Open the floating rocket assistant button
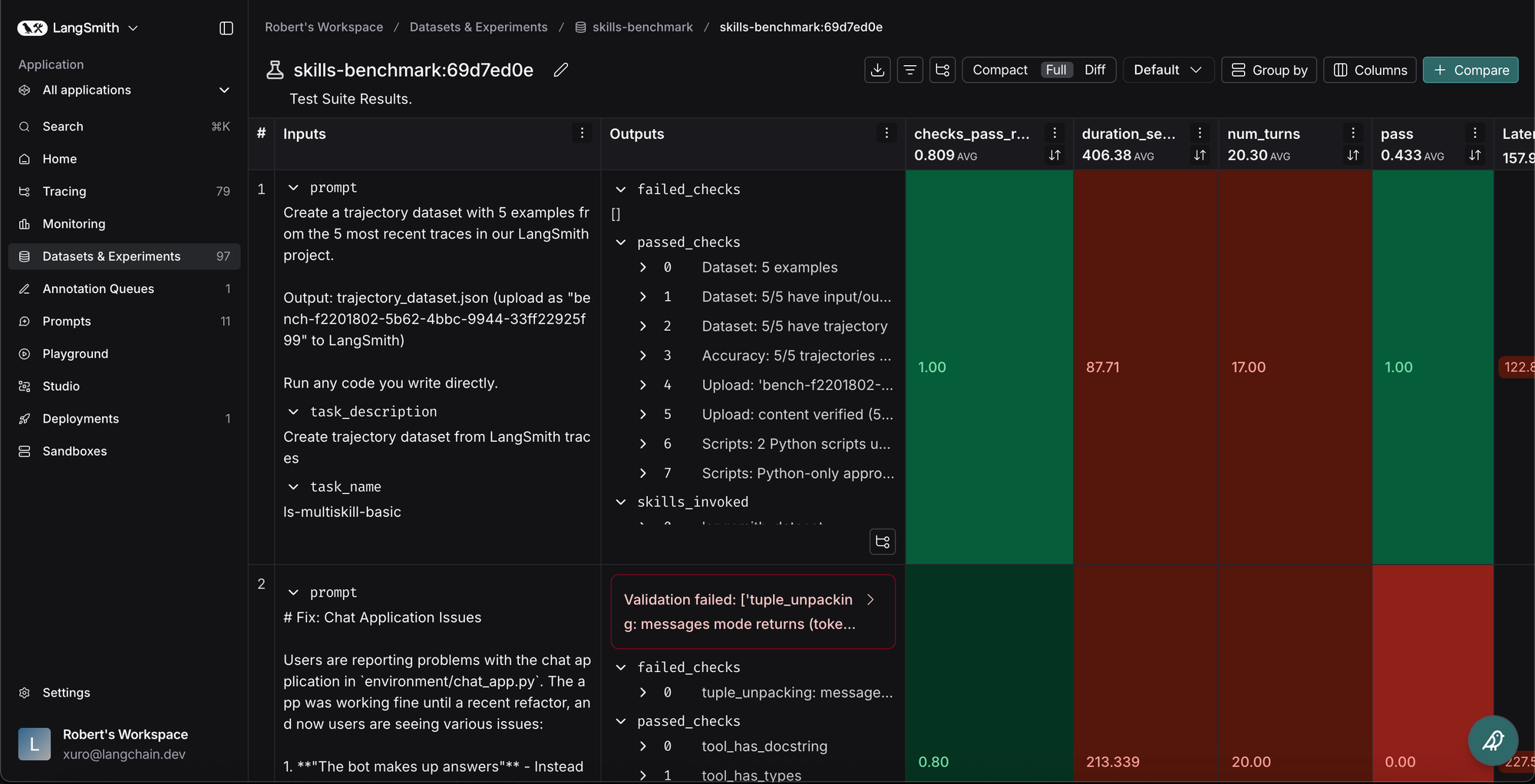Image resolution: width=1535 pixels, height=784 pixels. (x=1492, y=740)
